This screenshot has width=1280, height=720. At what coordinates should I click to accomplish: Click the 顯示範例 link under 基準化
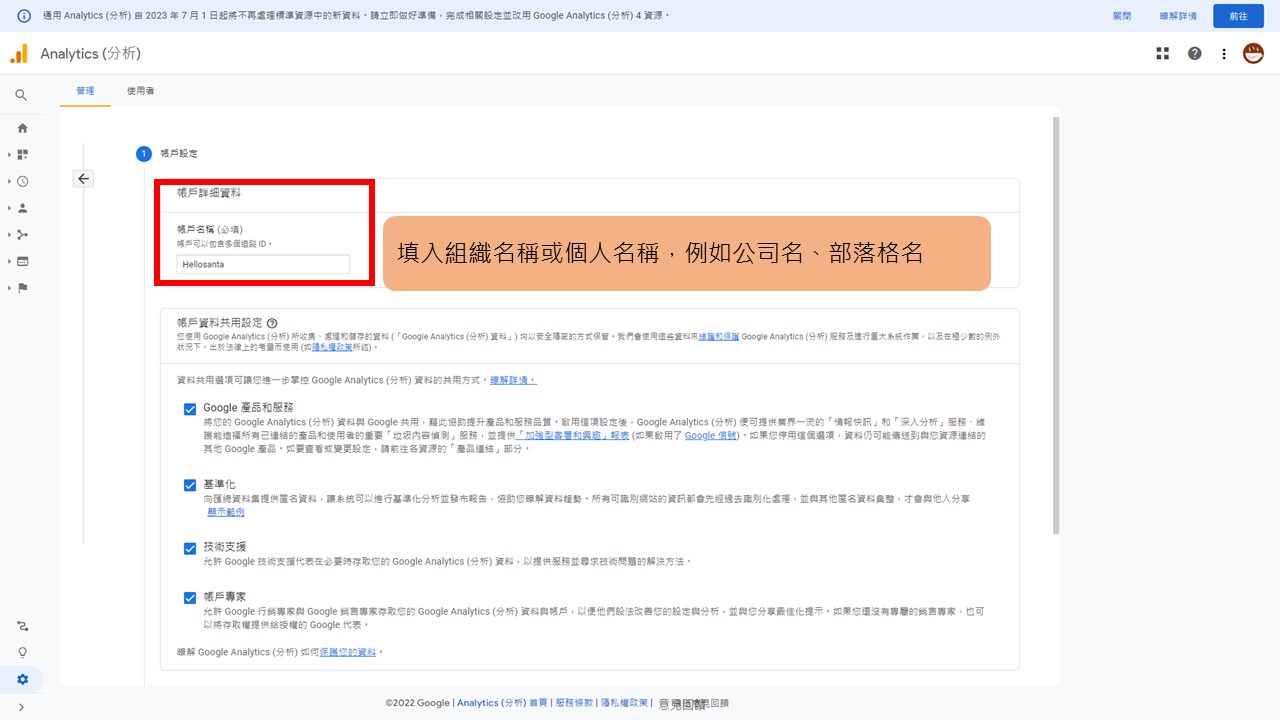tap(225, 512)
